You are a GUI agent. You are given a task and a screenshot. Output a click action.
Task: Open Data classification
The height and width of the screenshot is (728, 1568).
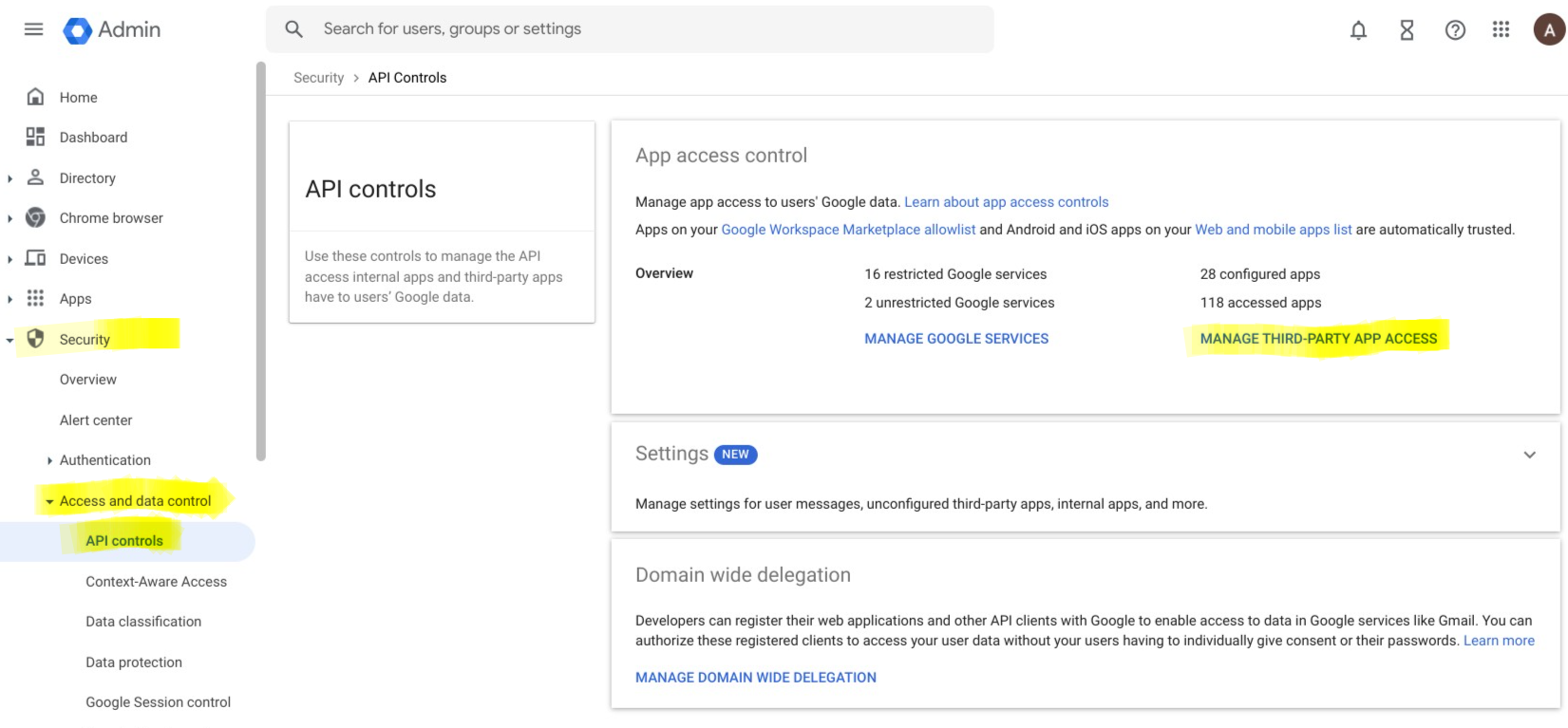pyautogui.click(x=143, y=622)
